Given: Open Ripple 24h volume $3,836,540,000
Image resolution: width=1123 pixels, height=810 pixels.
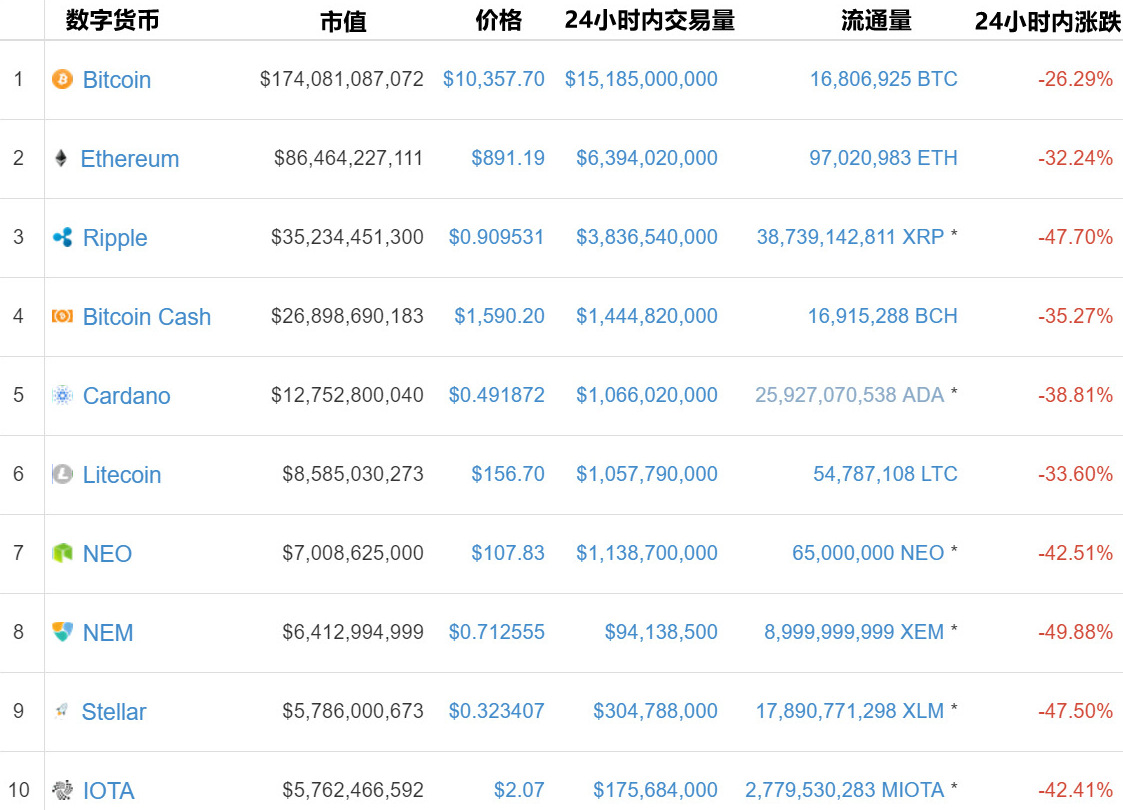Looking at the screenshot, I should [x=647, y=237].
